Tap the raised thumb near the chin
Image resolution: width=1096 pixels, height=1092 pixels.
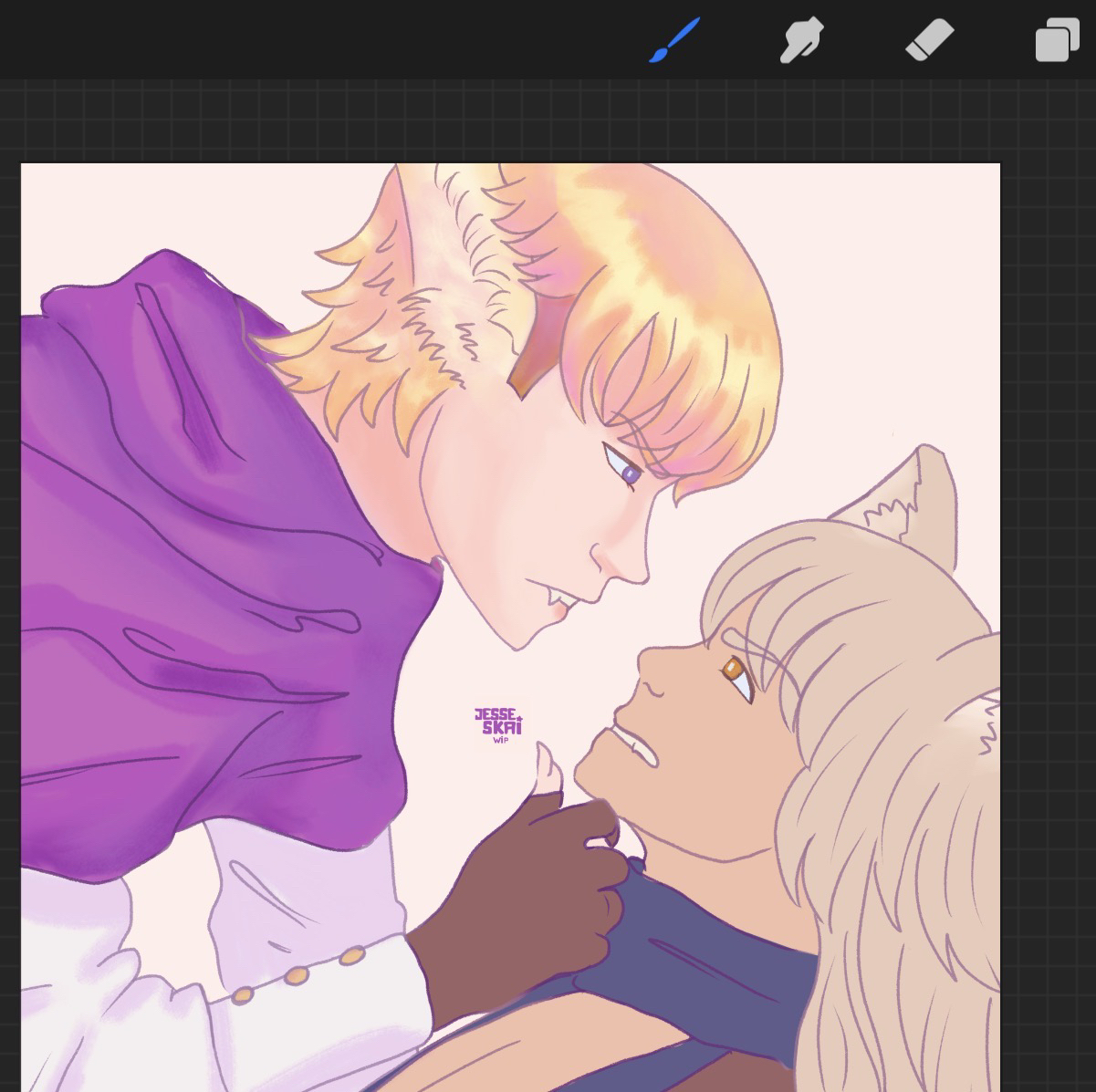click(550, 769)
